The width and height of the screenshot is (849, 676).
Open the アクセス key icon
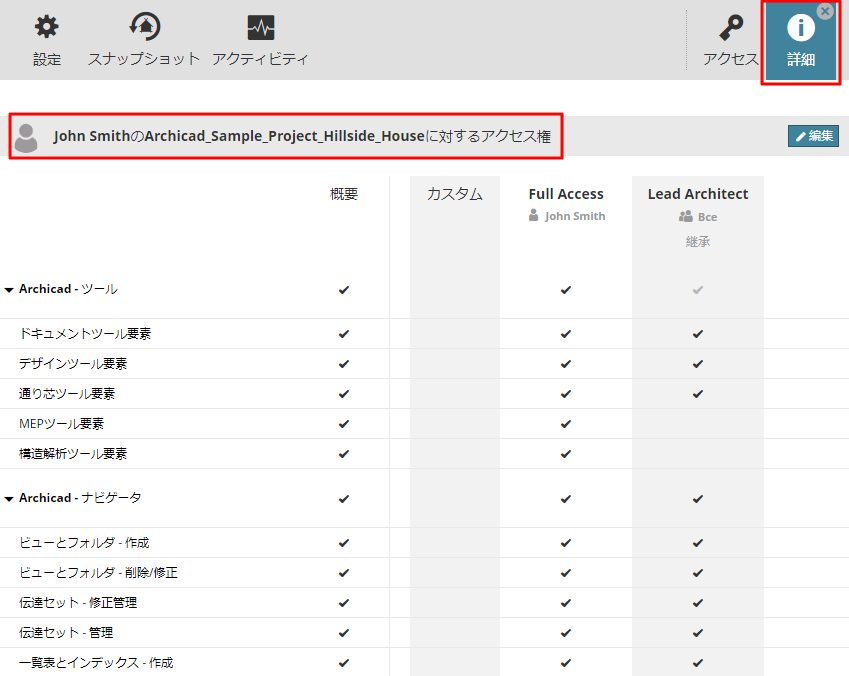tap(731, 28)
